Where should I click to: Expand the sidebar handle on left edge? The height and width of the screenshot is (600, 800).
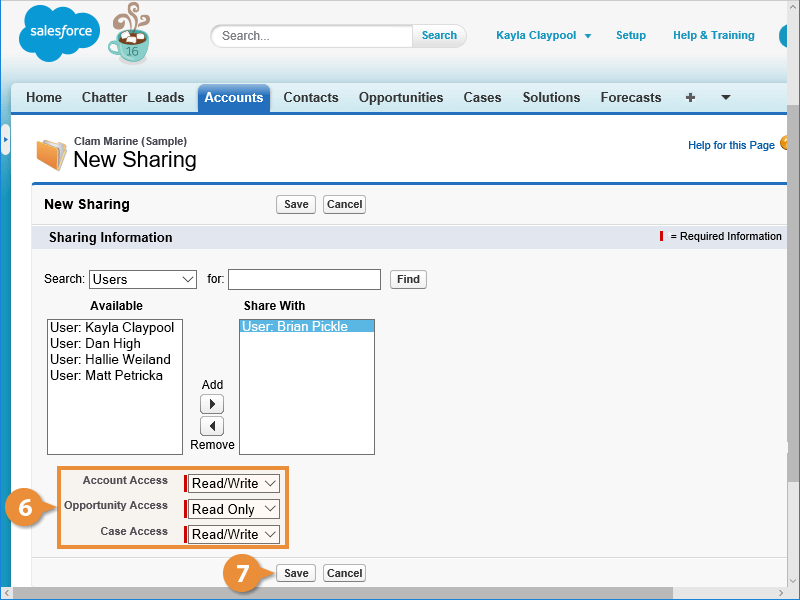pyautogui.click(x=5, y=139)
